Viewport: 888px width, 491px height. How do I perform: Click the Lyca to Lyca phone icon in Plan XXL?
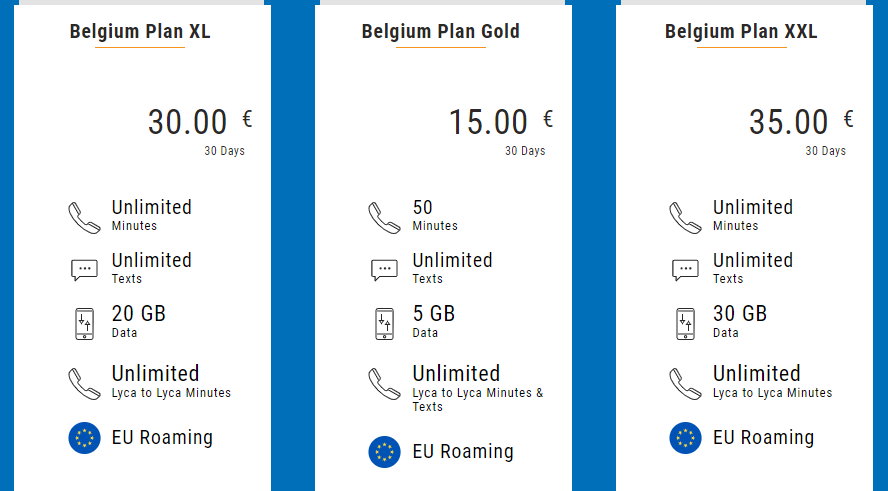point(685,383)
